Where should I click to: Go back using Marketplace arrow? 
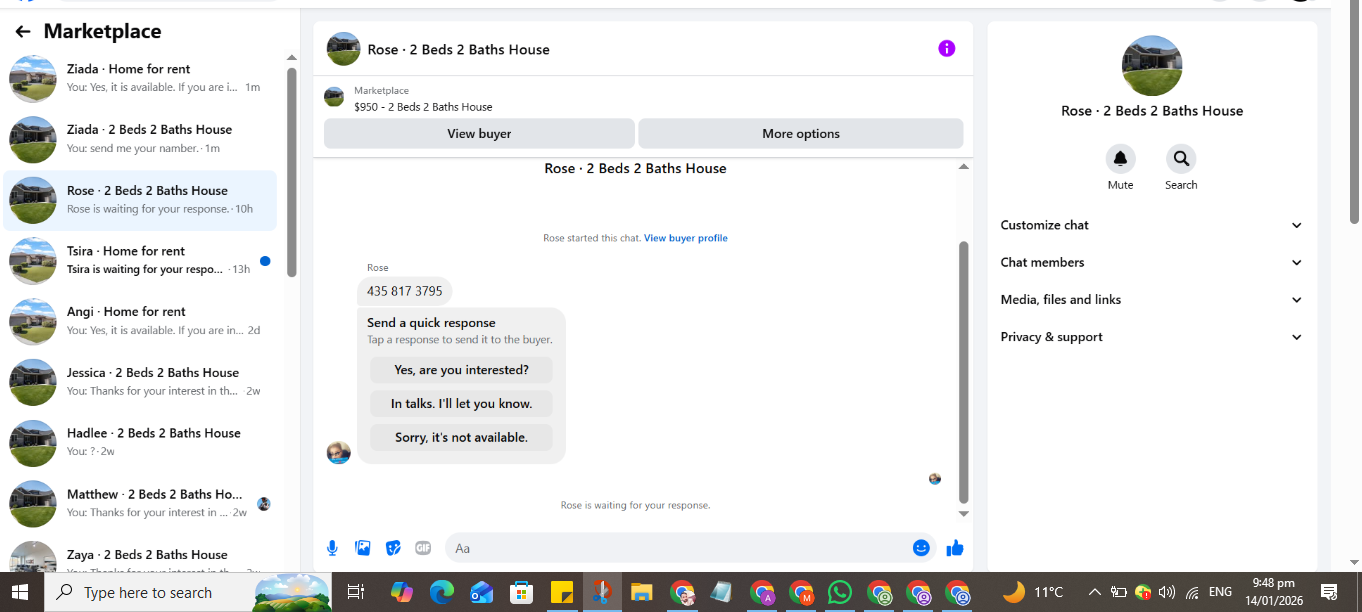[23, 32]
